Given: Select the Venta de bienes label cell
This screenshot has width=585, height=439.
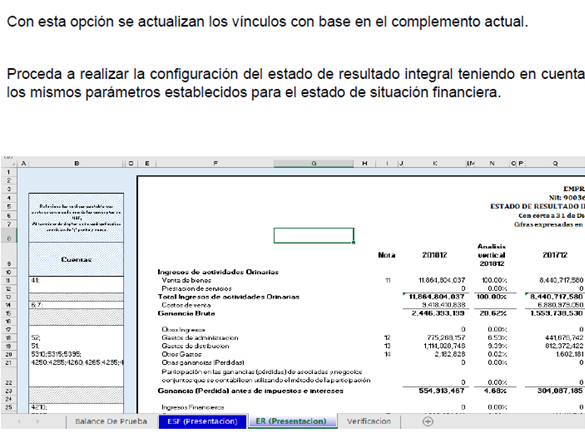Looking at the screenshot, I should pyautogui.click(x=186, y=280).
